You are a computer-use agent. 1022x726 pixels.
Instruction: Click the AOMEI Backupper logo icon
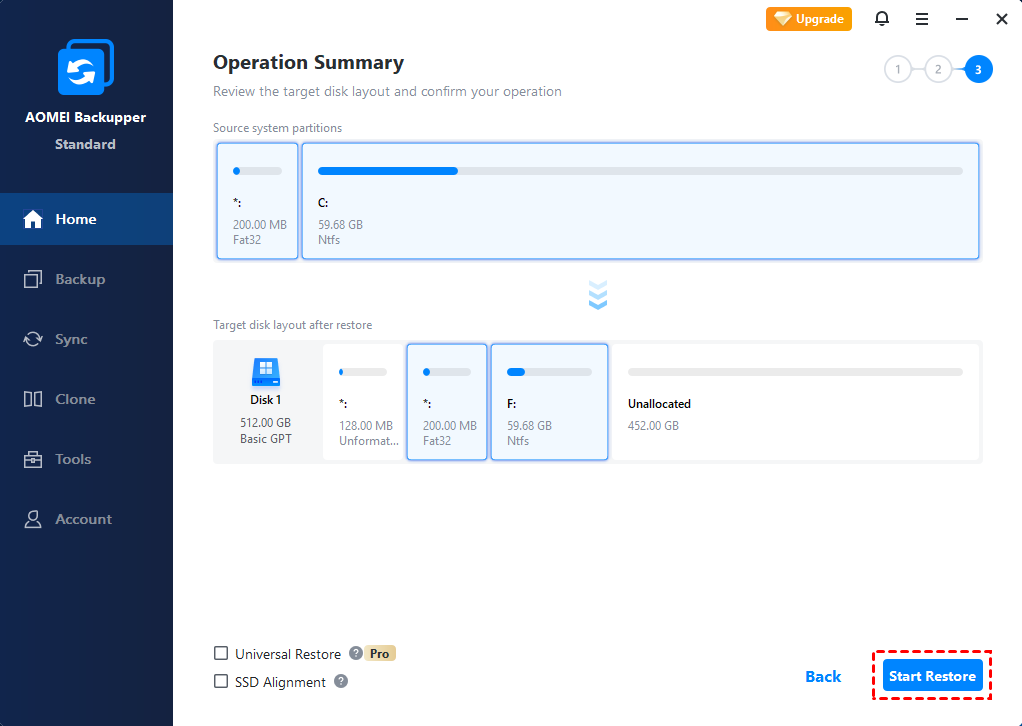[85, 72]
